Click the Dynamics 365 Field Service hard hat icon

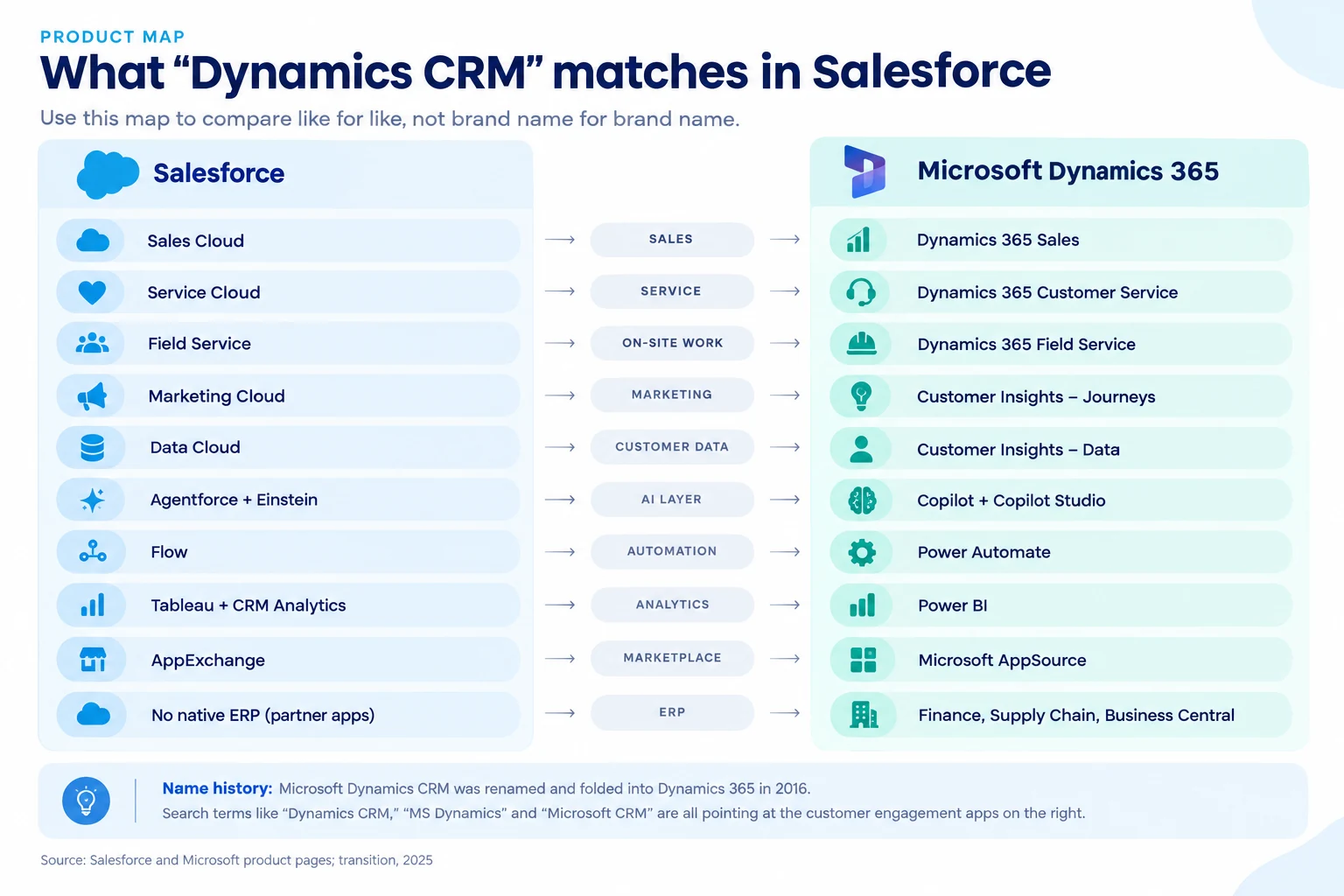(862, 344)
